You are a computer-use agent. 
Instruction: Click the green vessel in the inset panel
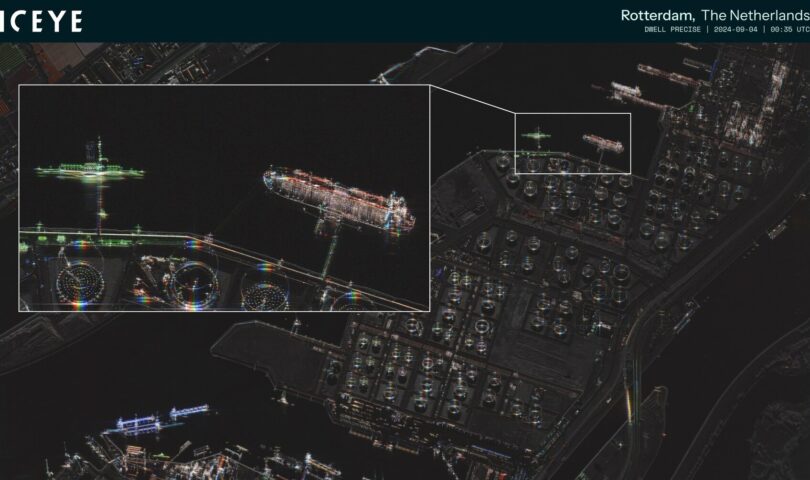pyautogui.click(x=90, y=171)
